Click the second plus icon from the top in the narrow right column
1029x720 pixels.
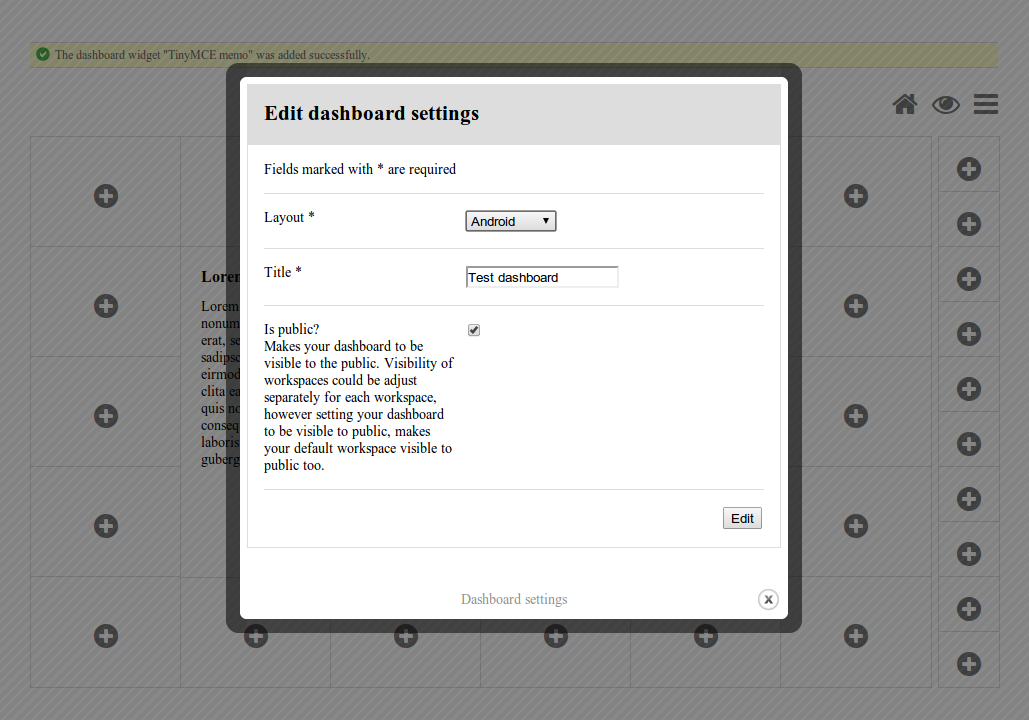coord(968,224)
